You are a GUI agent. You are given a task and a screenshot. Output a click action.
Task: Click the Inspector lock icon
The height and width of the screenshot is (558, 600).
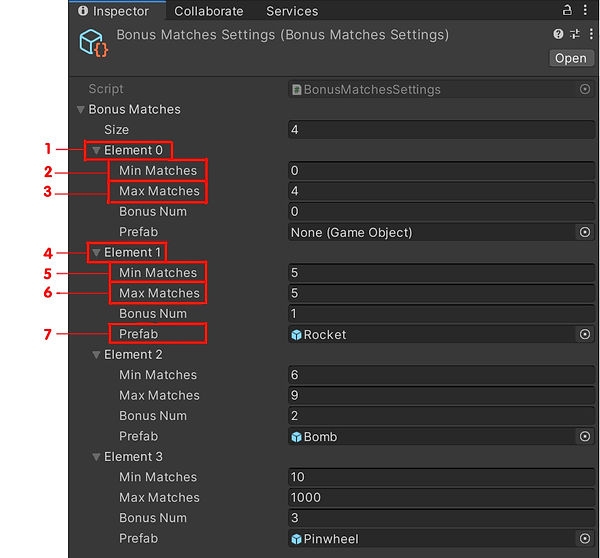pyautogui.click(x=568, y=11)
